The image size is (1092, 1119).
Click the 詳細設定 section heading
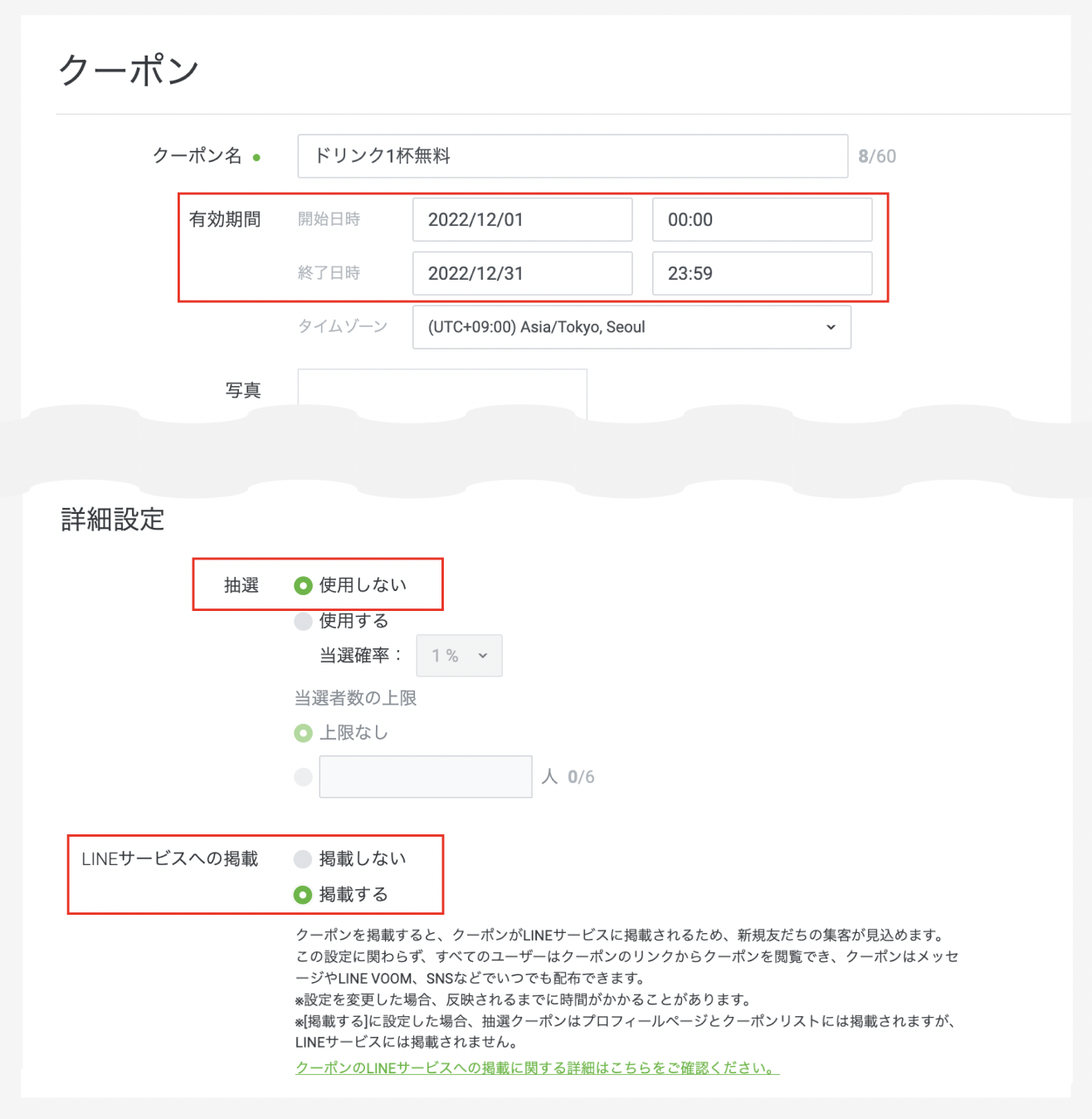[x=113, y=520]
